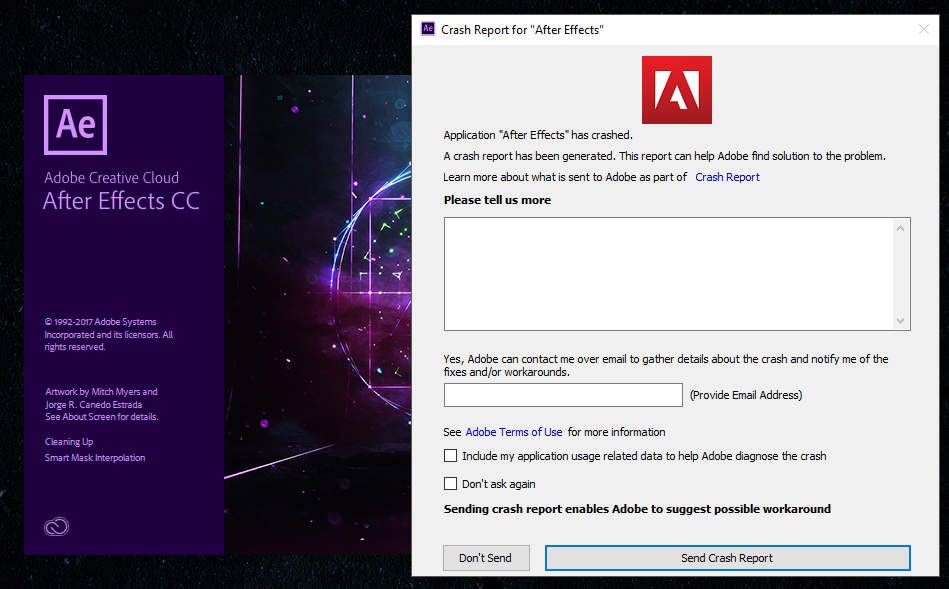Click the red Adobe logo in crash dialog
The width and height of the screenshot is (949, 589).
pos(677,90)
